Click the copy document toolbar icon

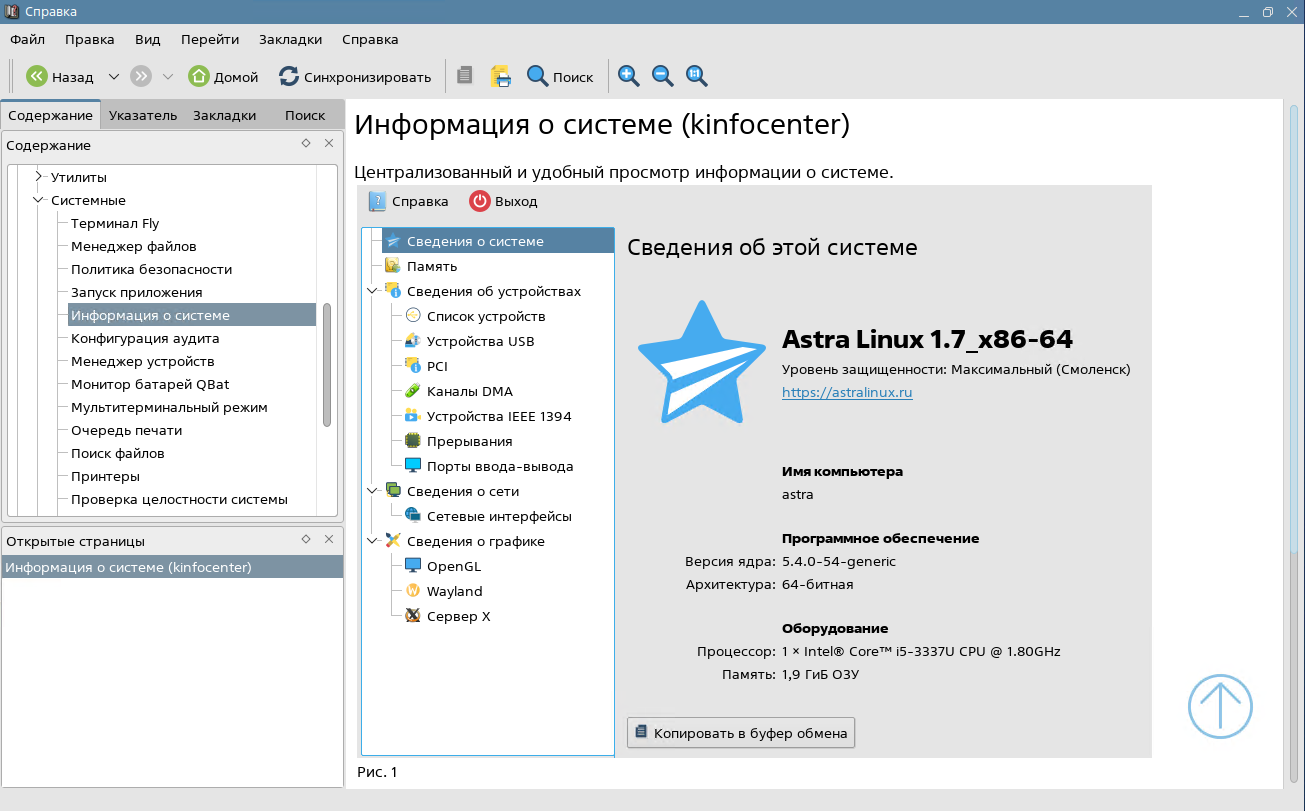coord(464,76)
